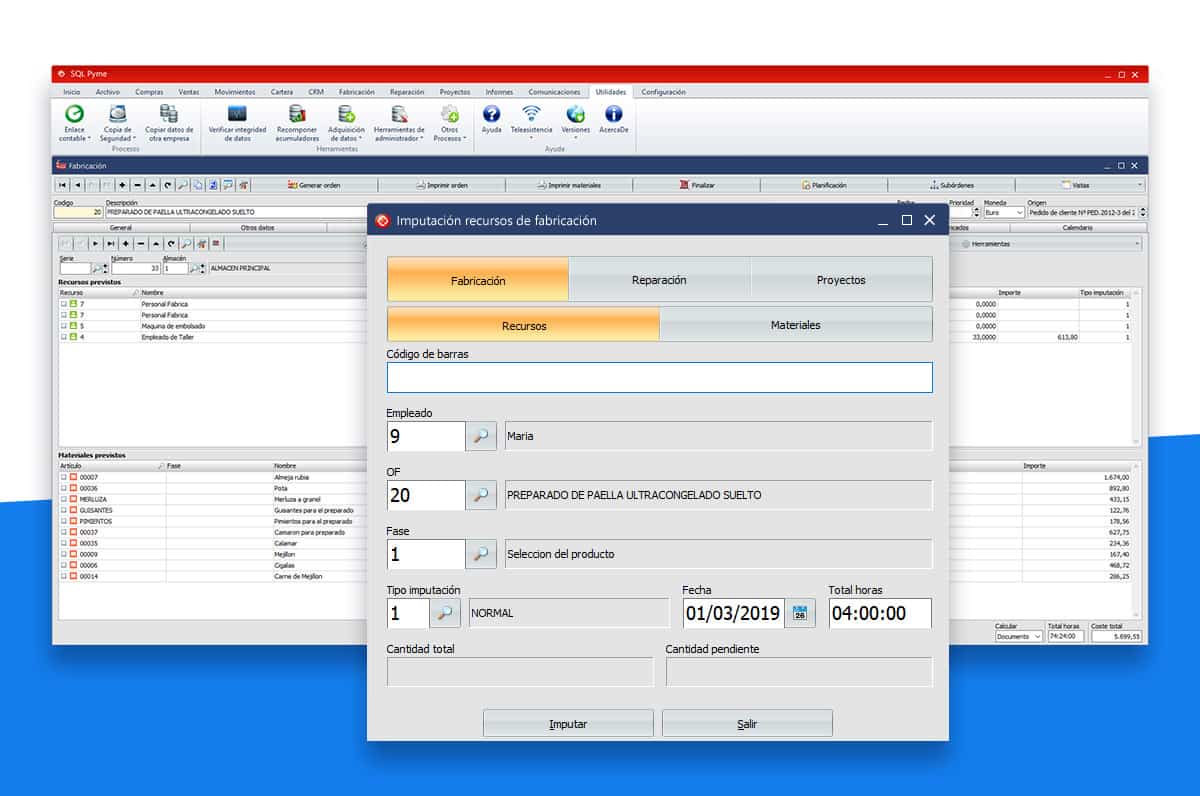Switch to the Materiales tab
Image resolution: width=1200 pixels, height=796 pixels.
[795, 325]
